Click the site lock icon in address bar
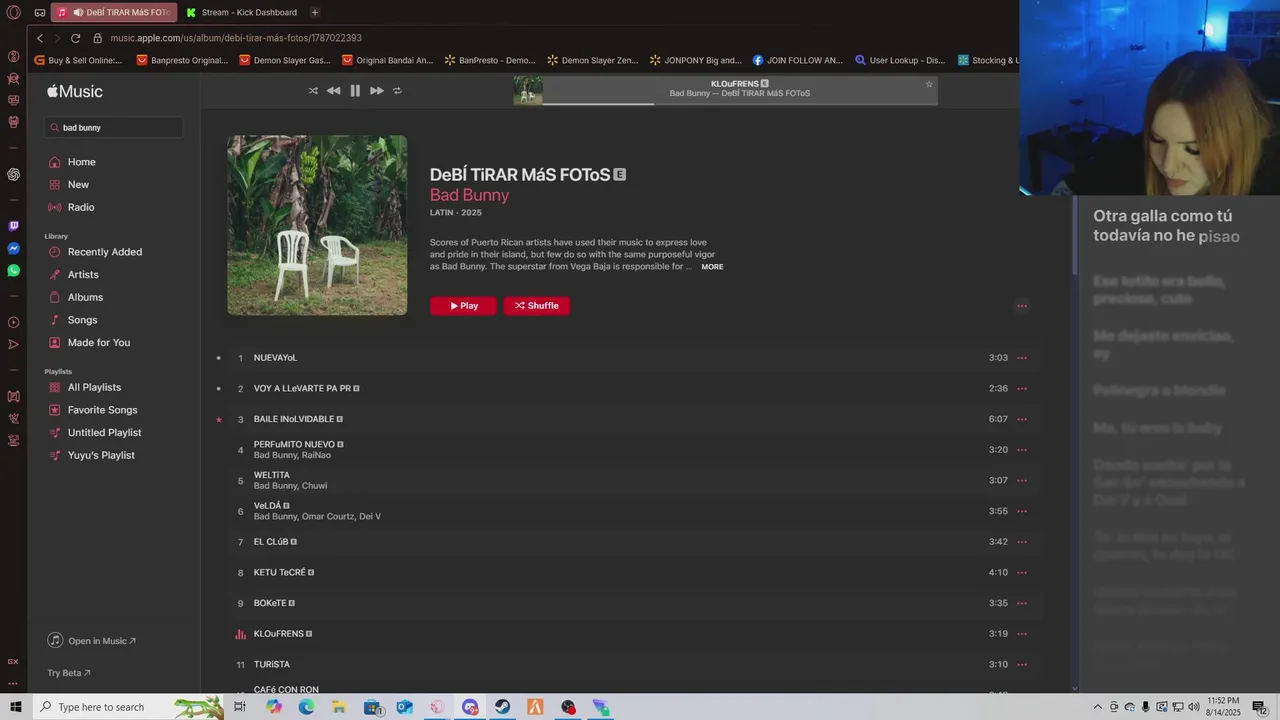The height and width of the screenshot is (720, 1280). click(x=98, y=38)
